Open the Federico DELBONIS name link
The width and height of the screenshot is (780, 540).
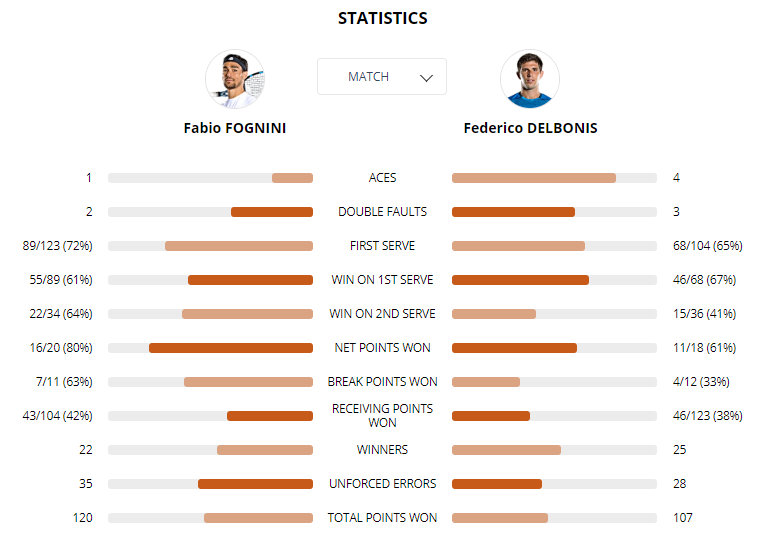pos(530,128)
